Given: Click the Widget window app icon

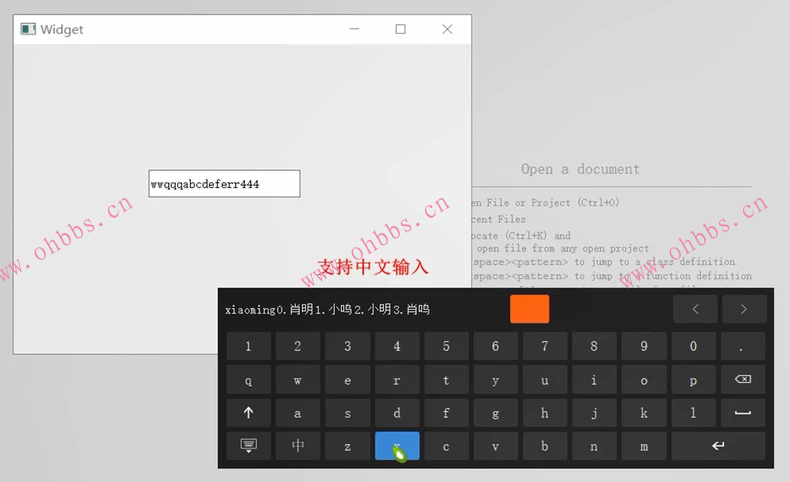Looking at the screenshot, I should 28,29.
